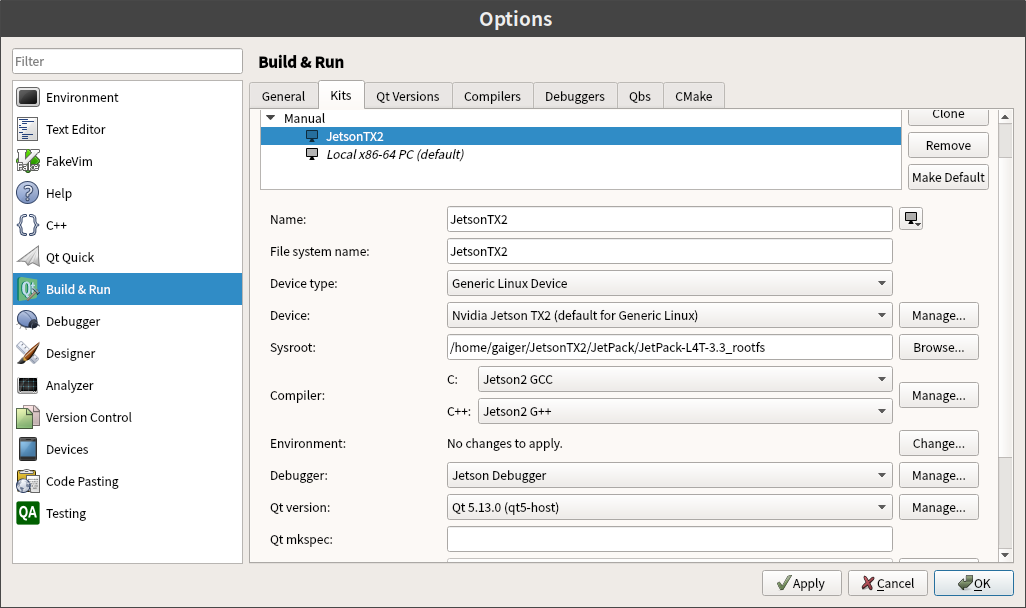Click the device icon beside the Name field

[910, 218]
